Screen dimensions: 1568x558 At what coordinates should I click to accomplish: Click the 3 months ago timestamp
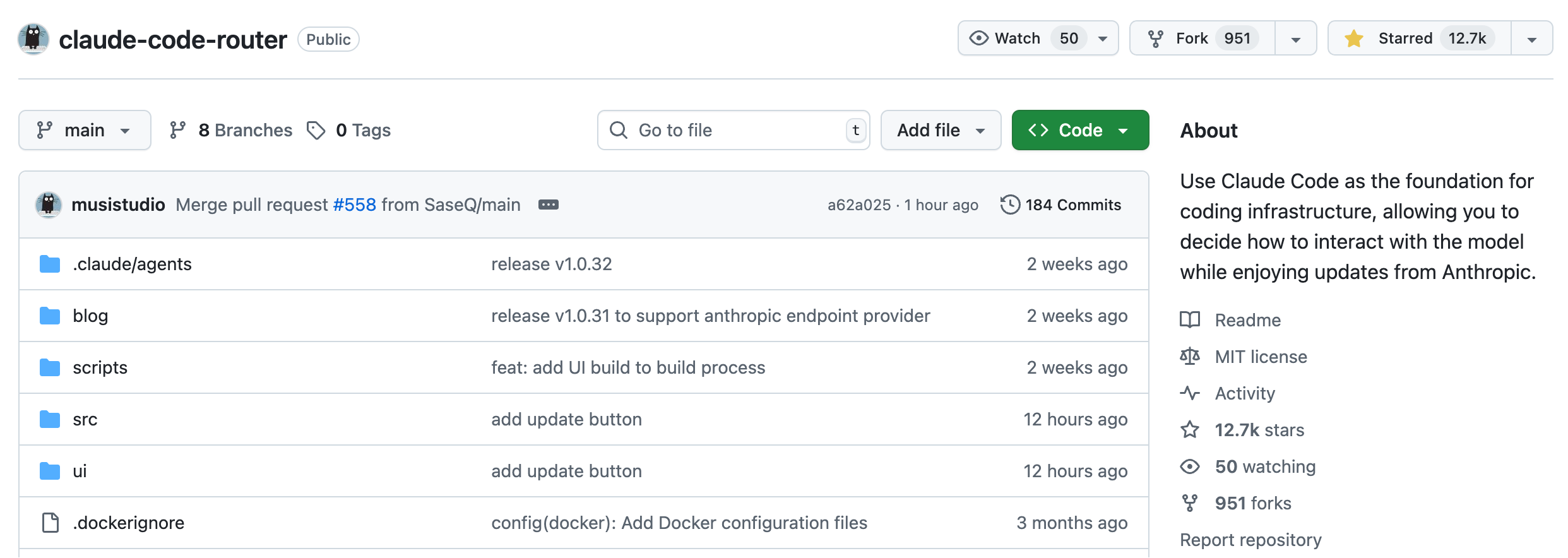pyautogui.click(x=1072, y=523)
